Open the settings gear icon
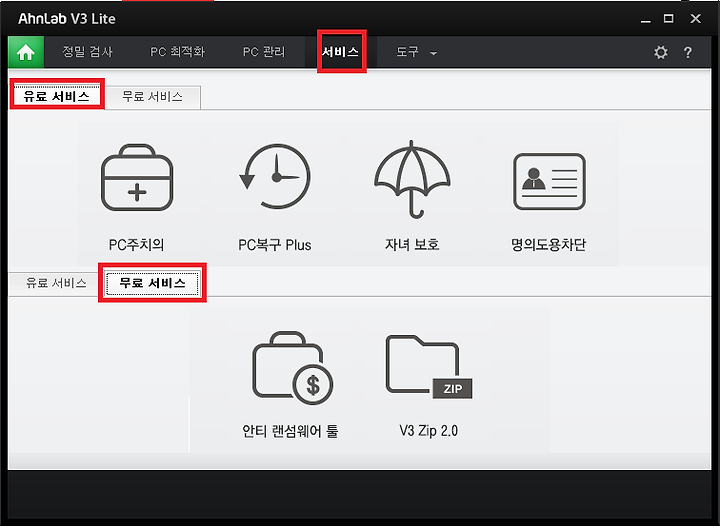This screenshot has width=720, height=528. pyautogui.click(x=661, y=52)
